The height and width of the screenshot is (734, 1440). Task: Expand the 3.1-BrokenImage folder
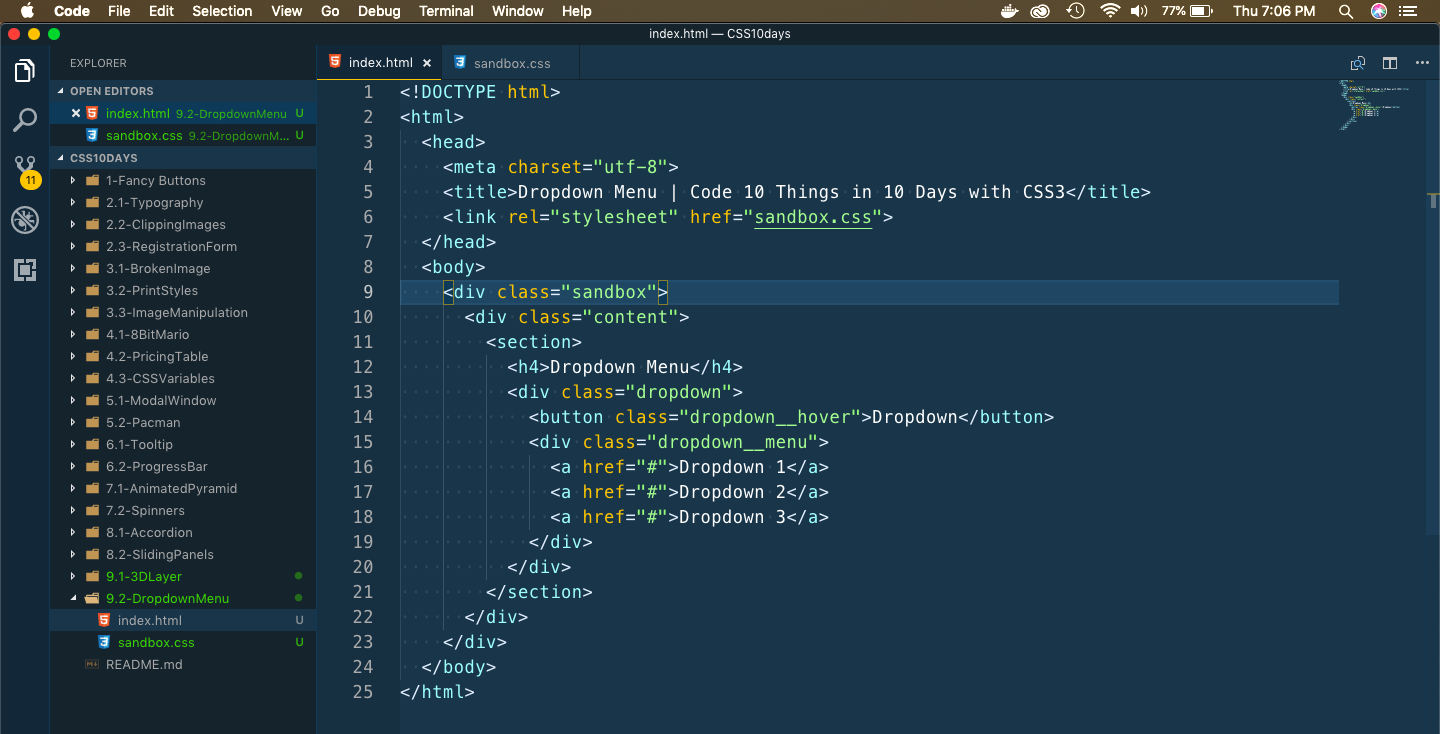[183, 268]
